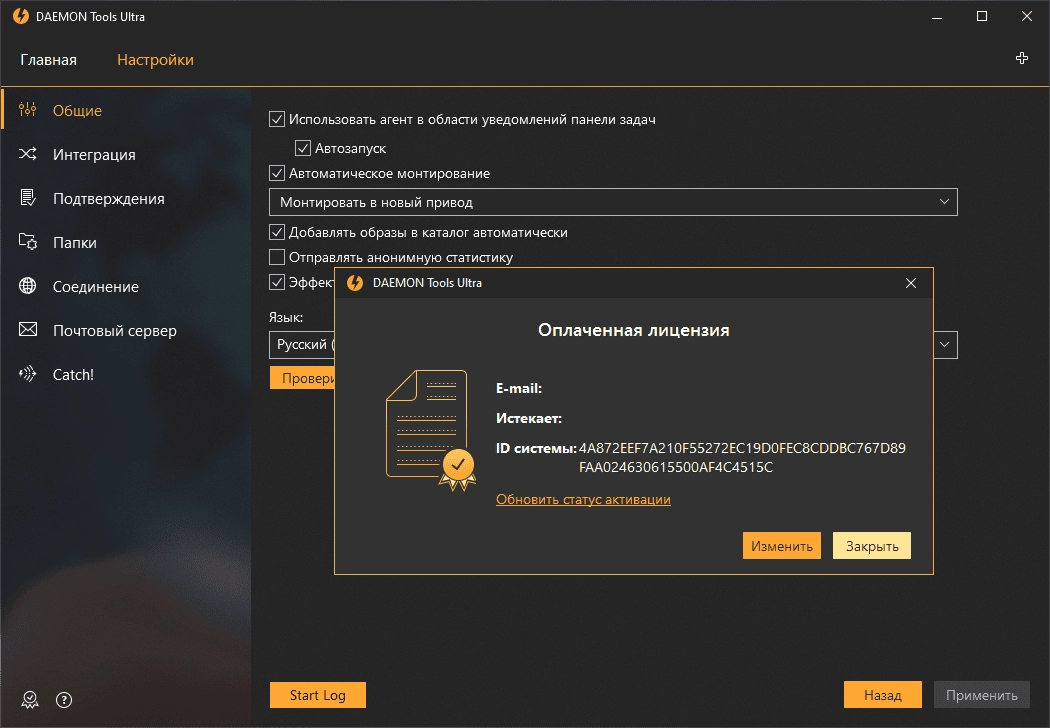Screen dimensions: 1050x728
Task: Click the partially hidden Проверить button
Action: [x=302, y=378]
